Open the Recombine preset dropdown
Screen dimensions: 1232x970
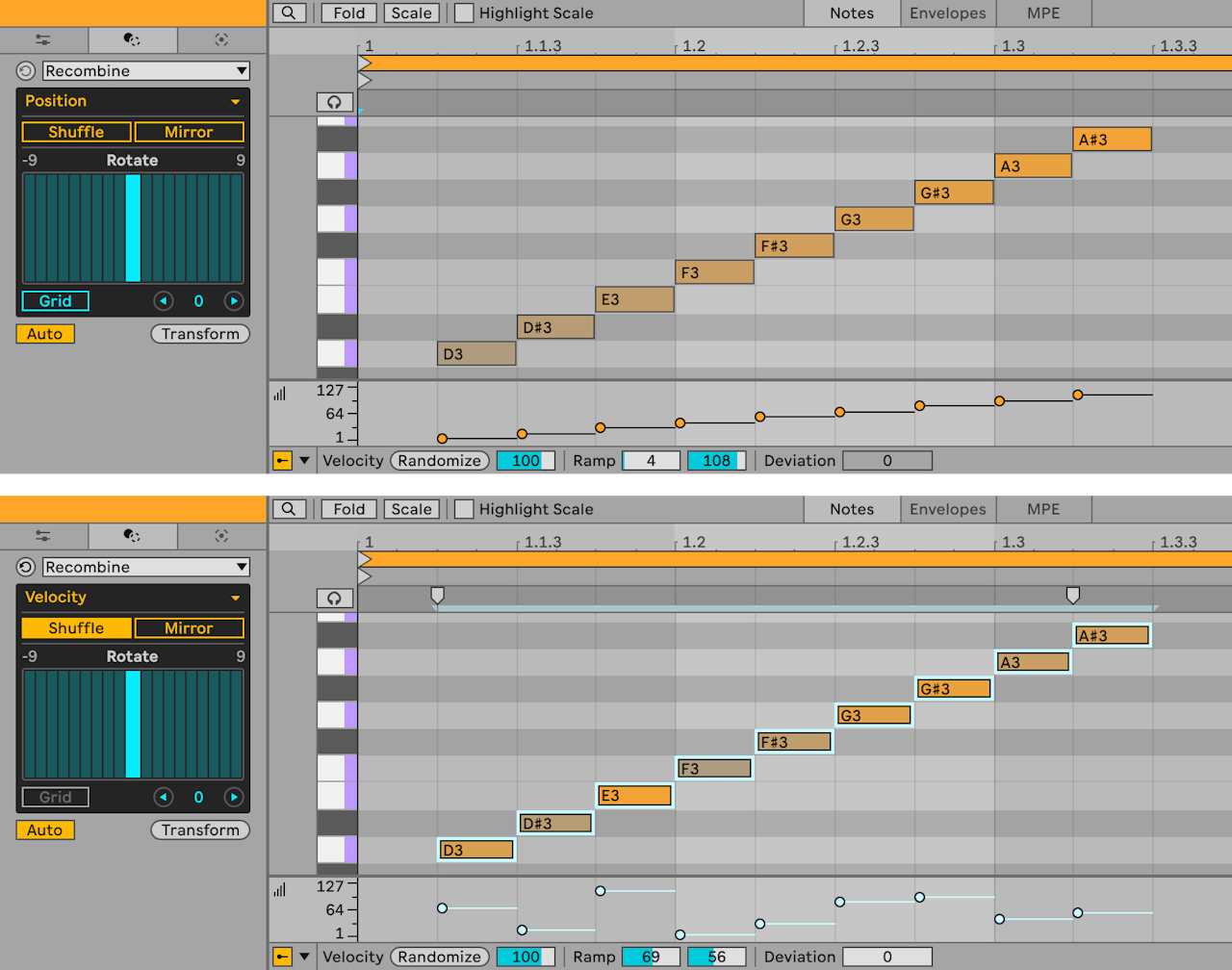coord(144,70)
